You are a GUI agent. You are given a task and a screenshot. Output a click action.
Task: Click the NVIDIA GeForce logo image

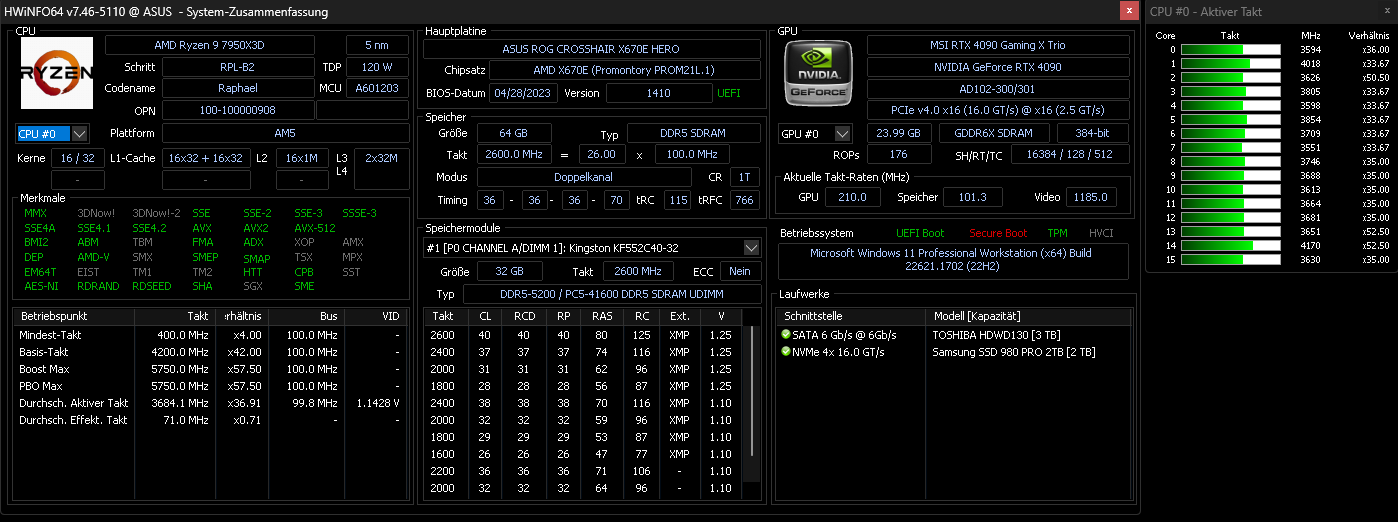[819, 73]
